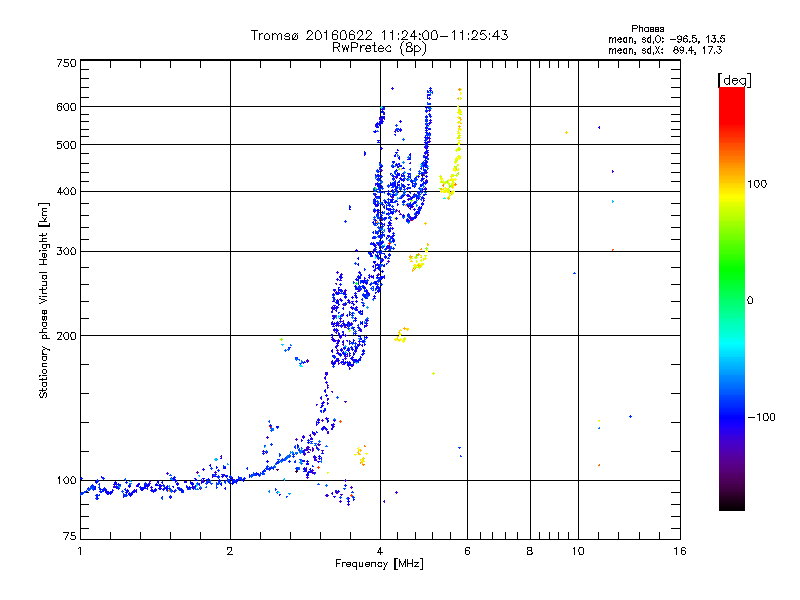The height and width of the screenshot is (600, 800).
Task: Click the y-axis '200' tick label
Action: [x=66, y=336]
